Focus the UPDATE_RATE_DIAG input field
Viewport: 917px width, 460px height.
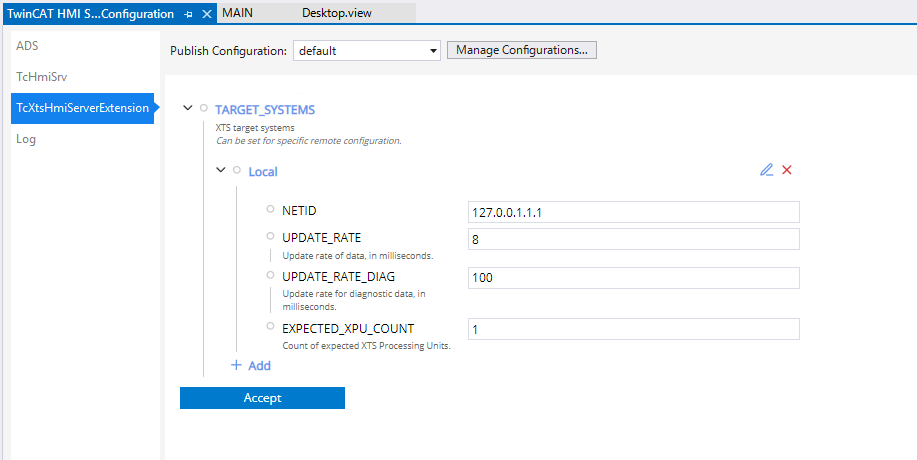[633, 278]
